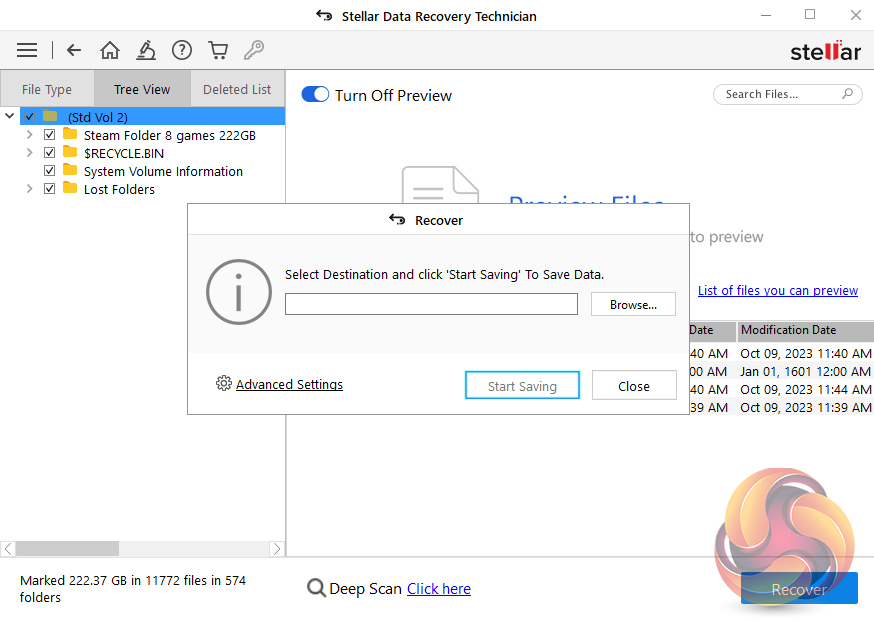Toggle the Turn Off Preview switch
The width and height of the screenshot is (874, 621).
coord(315,94)
